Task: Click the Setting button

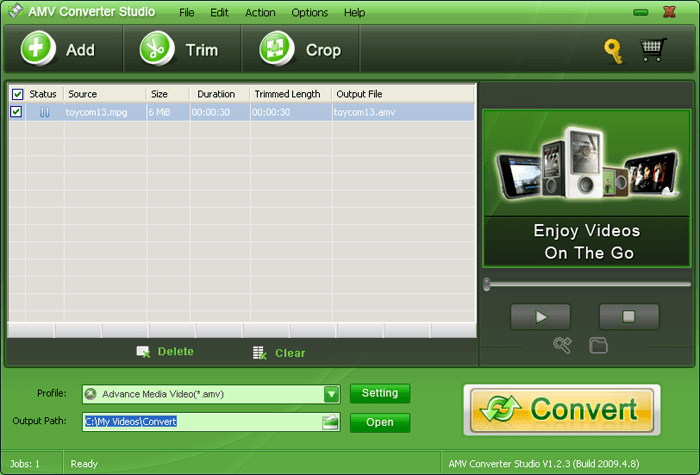Action: click(379, 393)
